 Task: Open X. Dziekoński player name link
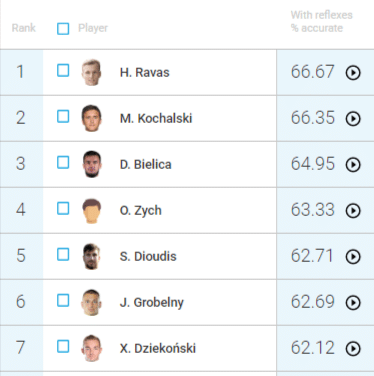click(158, 348)
